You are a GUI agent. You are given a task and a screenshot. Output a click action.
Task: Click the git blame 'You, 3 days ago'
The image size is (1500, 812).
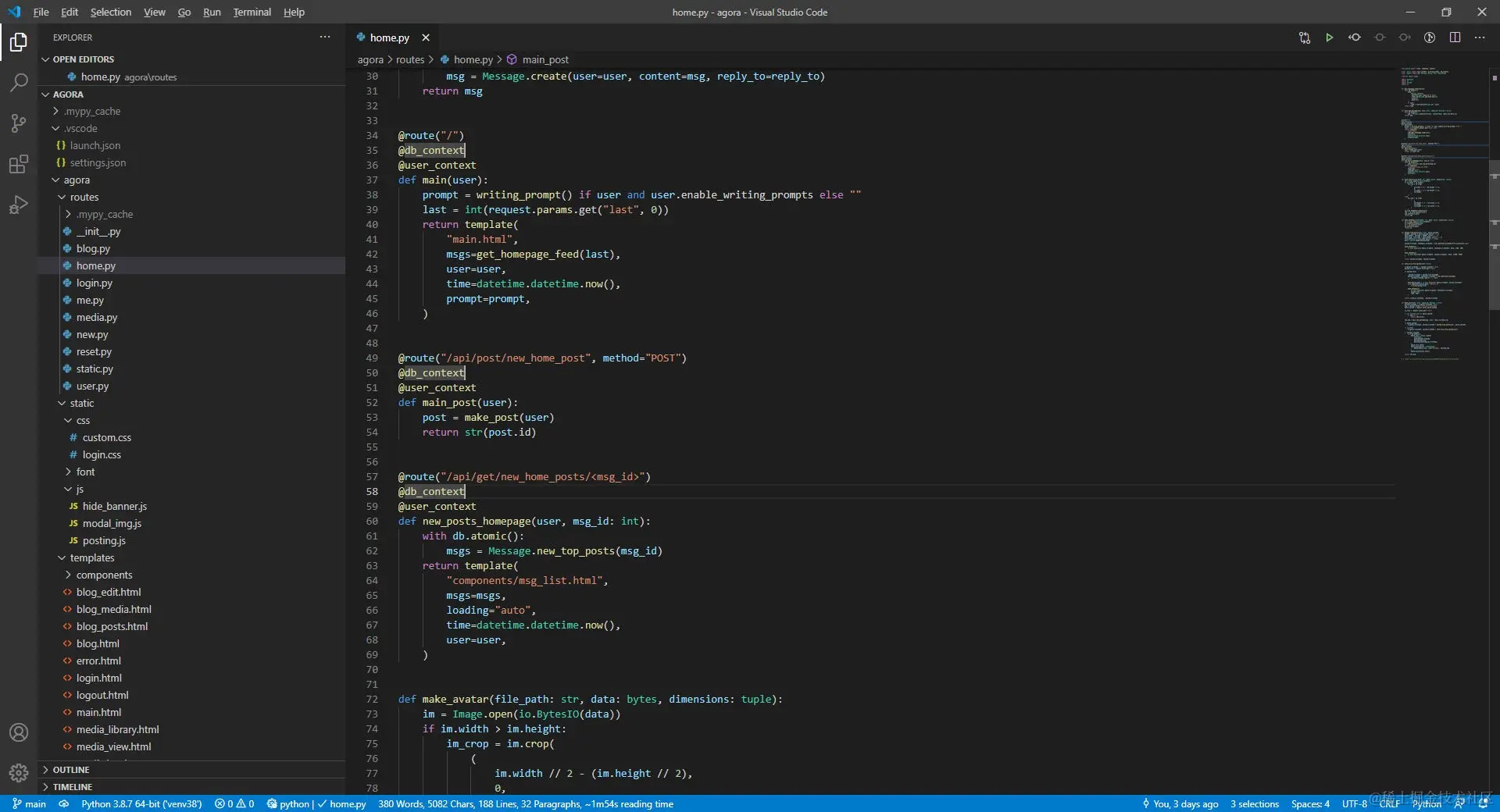click(1180, 803)
